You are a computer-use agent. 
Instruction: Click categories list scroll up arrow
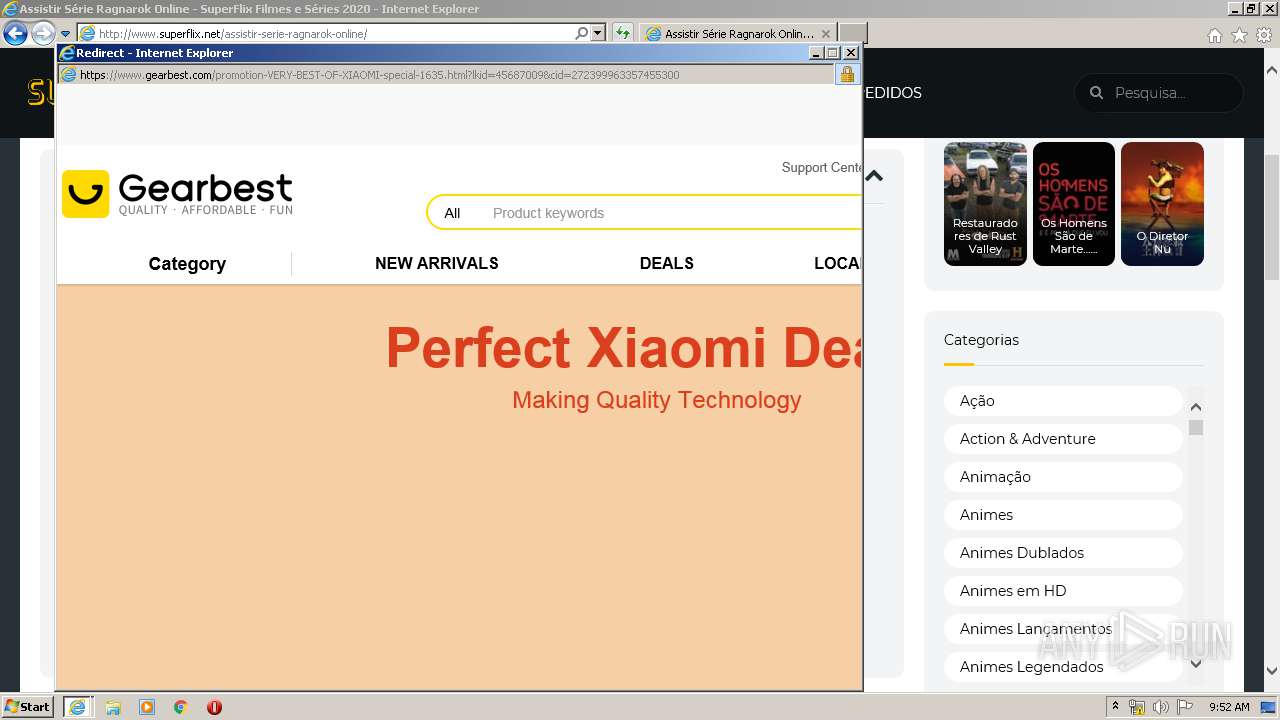[x=1195, y=407]
